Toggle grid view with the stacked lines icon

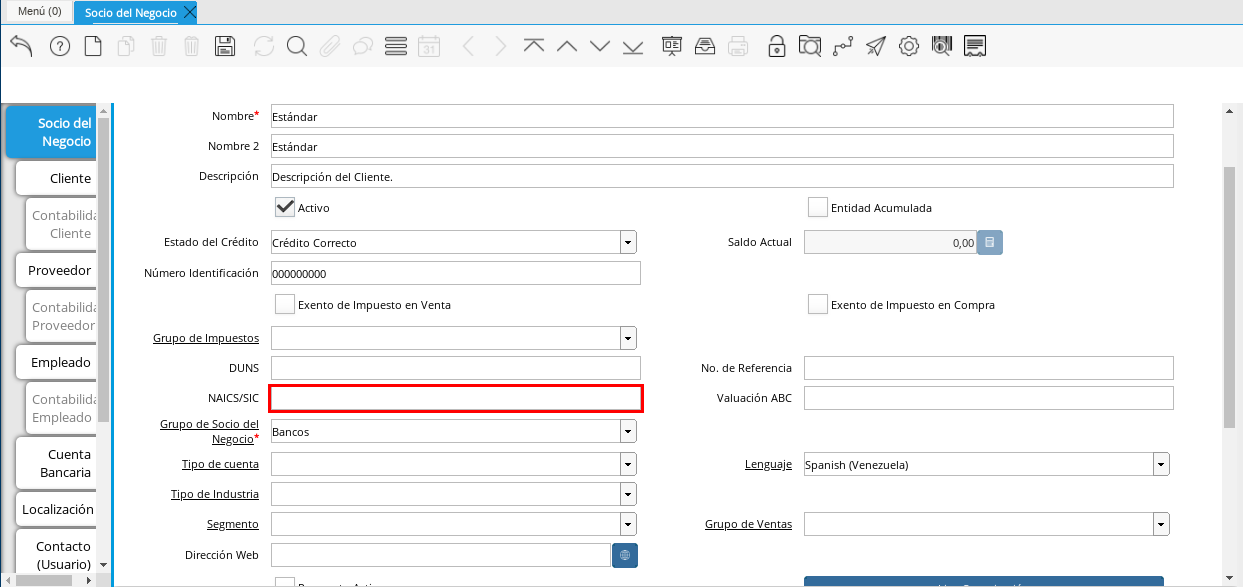point(395,46)
